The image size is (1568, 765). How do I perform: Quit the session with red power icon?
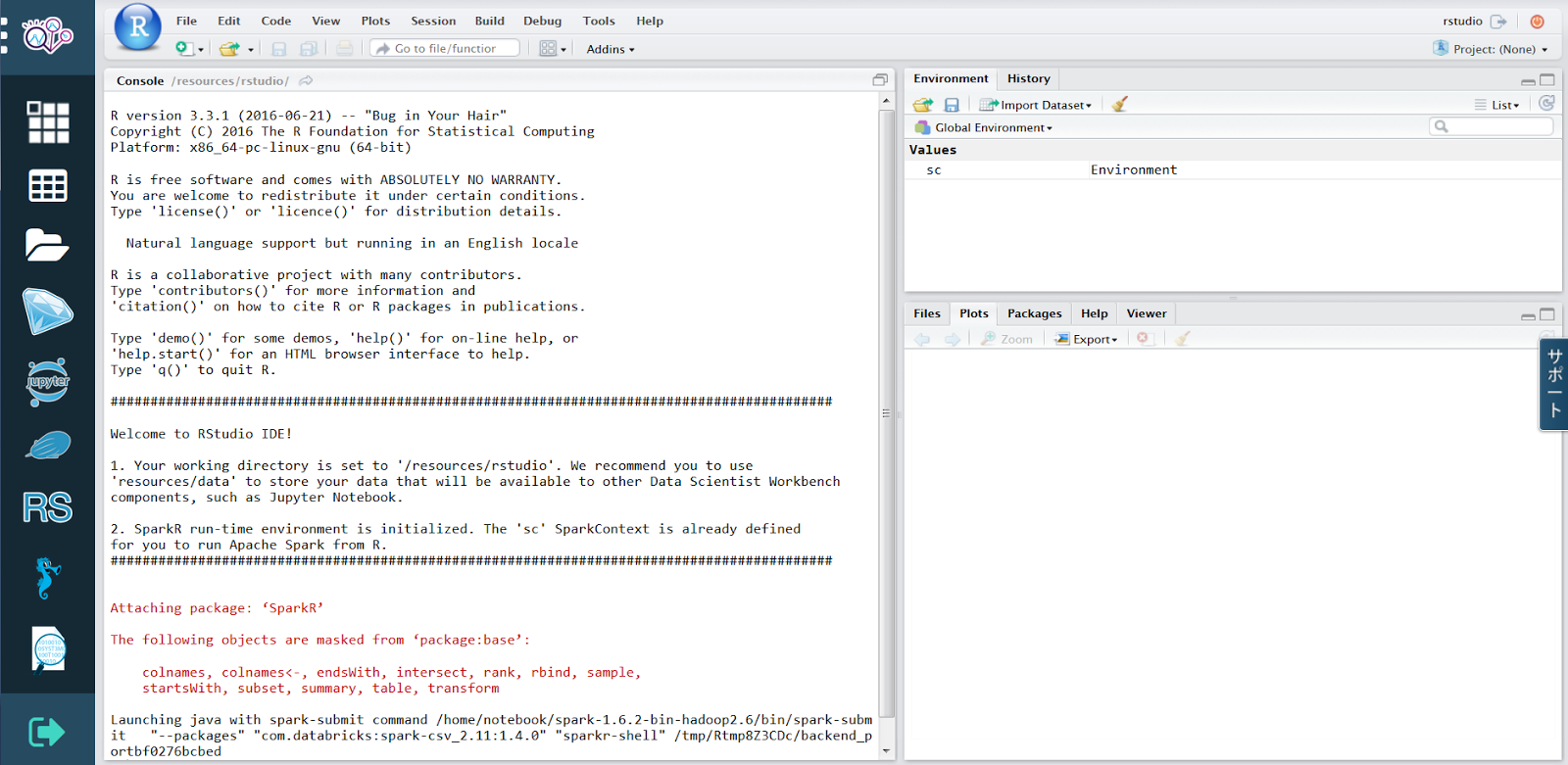(1537, 21)
